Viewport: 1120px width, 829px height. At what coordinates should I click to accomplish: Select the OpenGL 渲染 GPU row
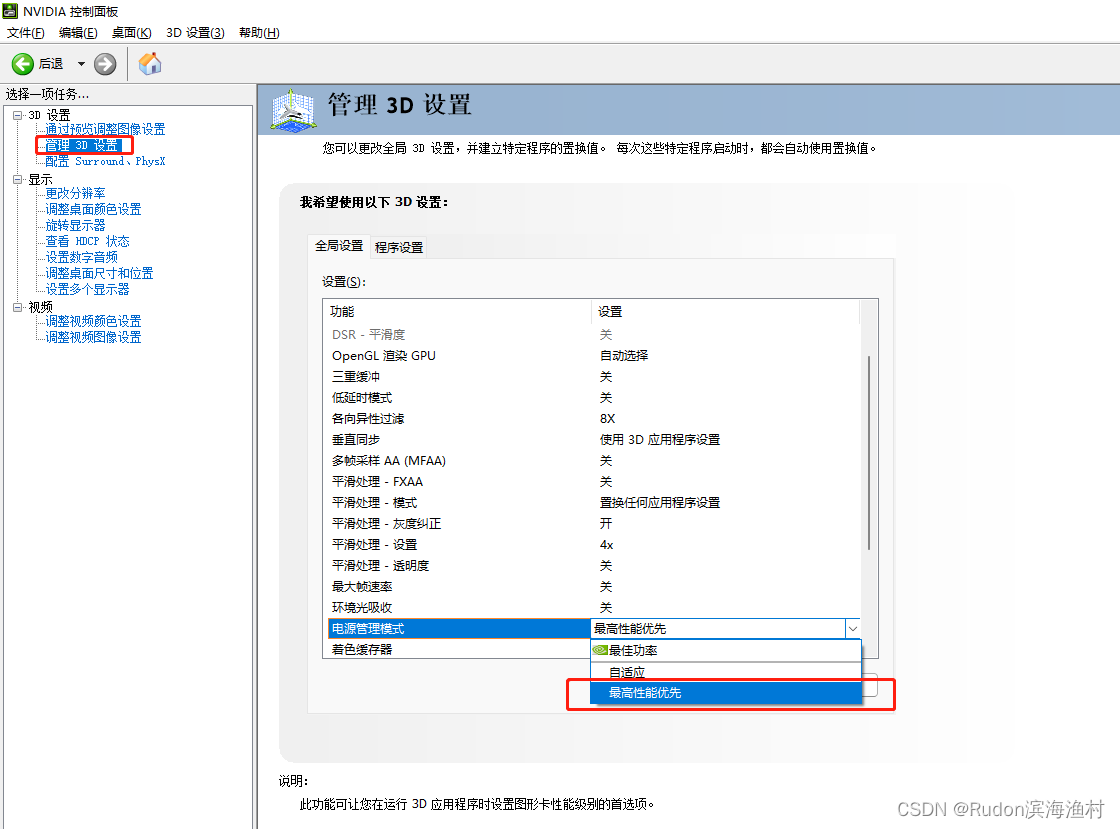(x=594, y=356)
